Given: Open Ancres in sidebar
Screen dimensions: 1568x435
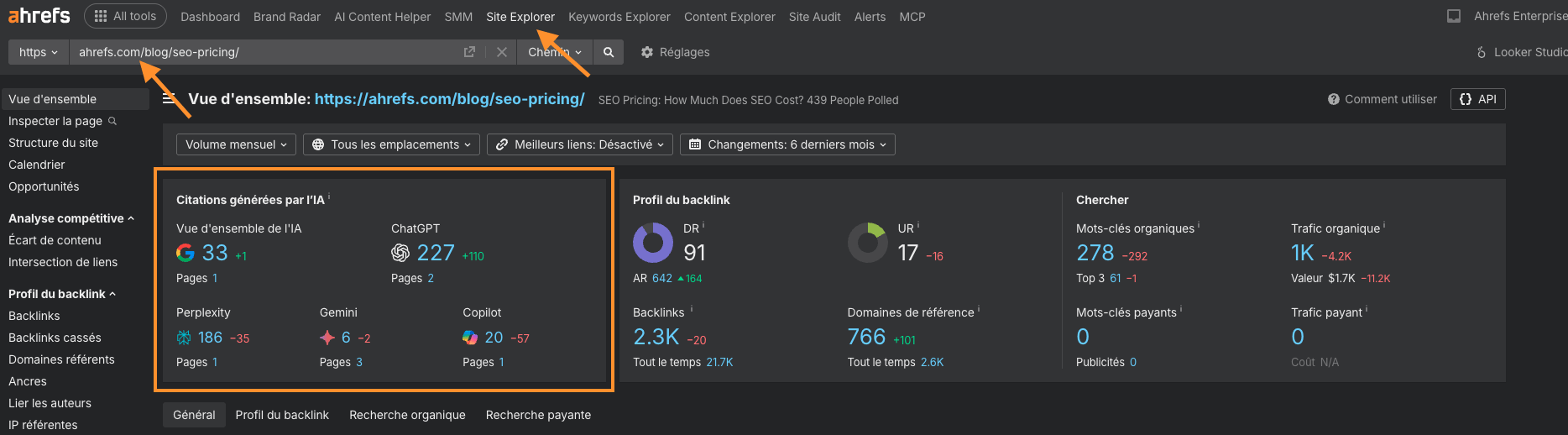Looking at the screenshot, I should coord(28,381).
